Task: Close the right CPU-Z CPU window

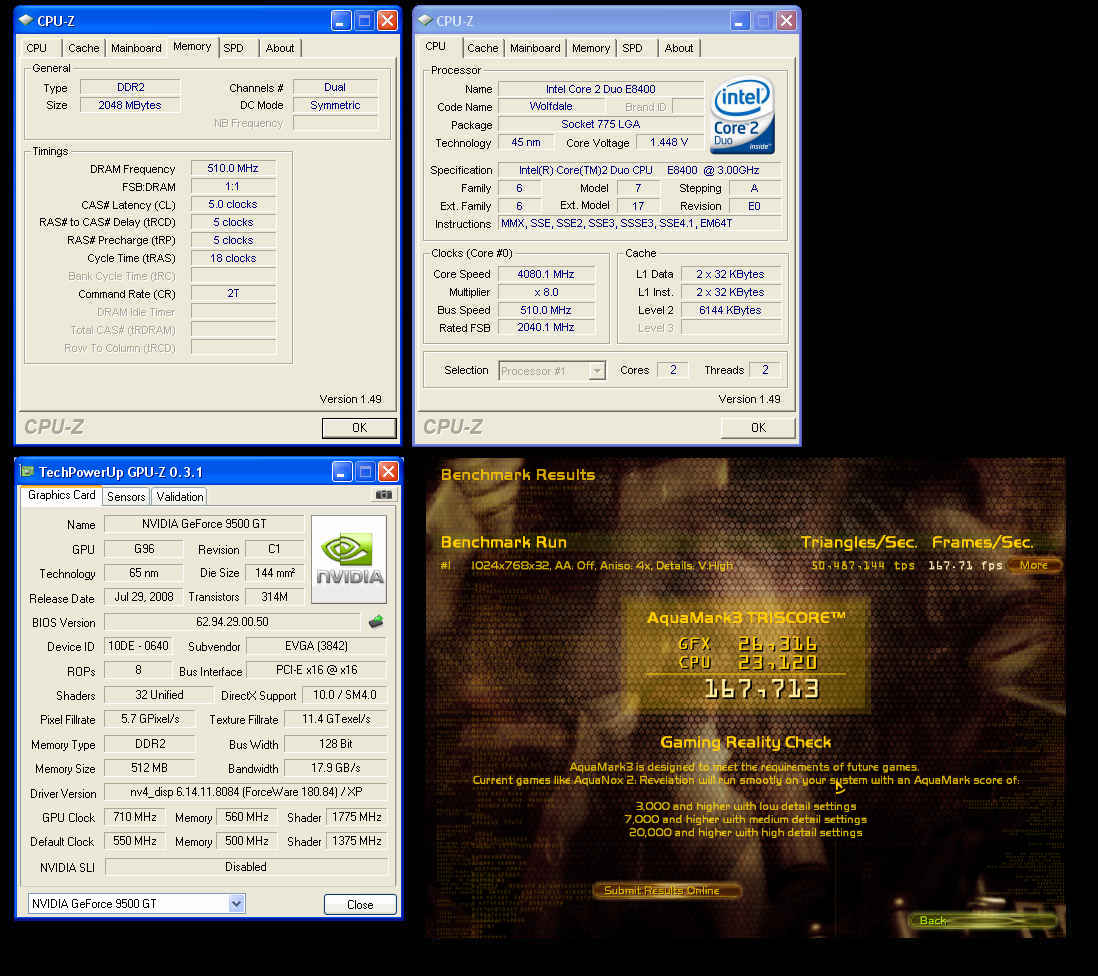Action: click(x=786, y=20)
